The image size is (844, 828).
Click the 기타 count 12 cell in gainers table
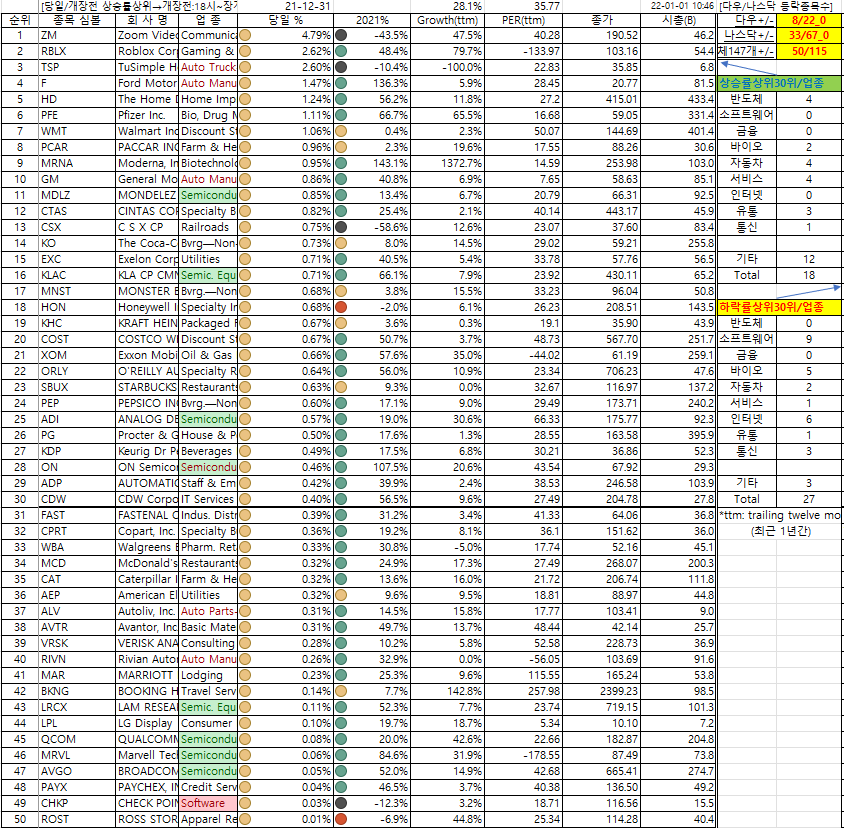click(x=808, y=259)
